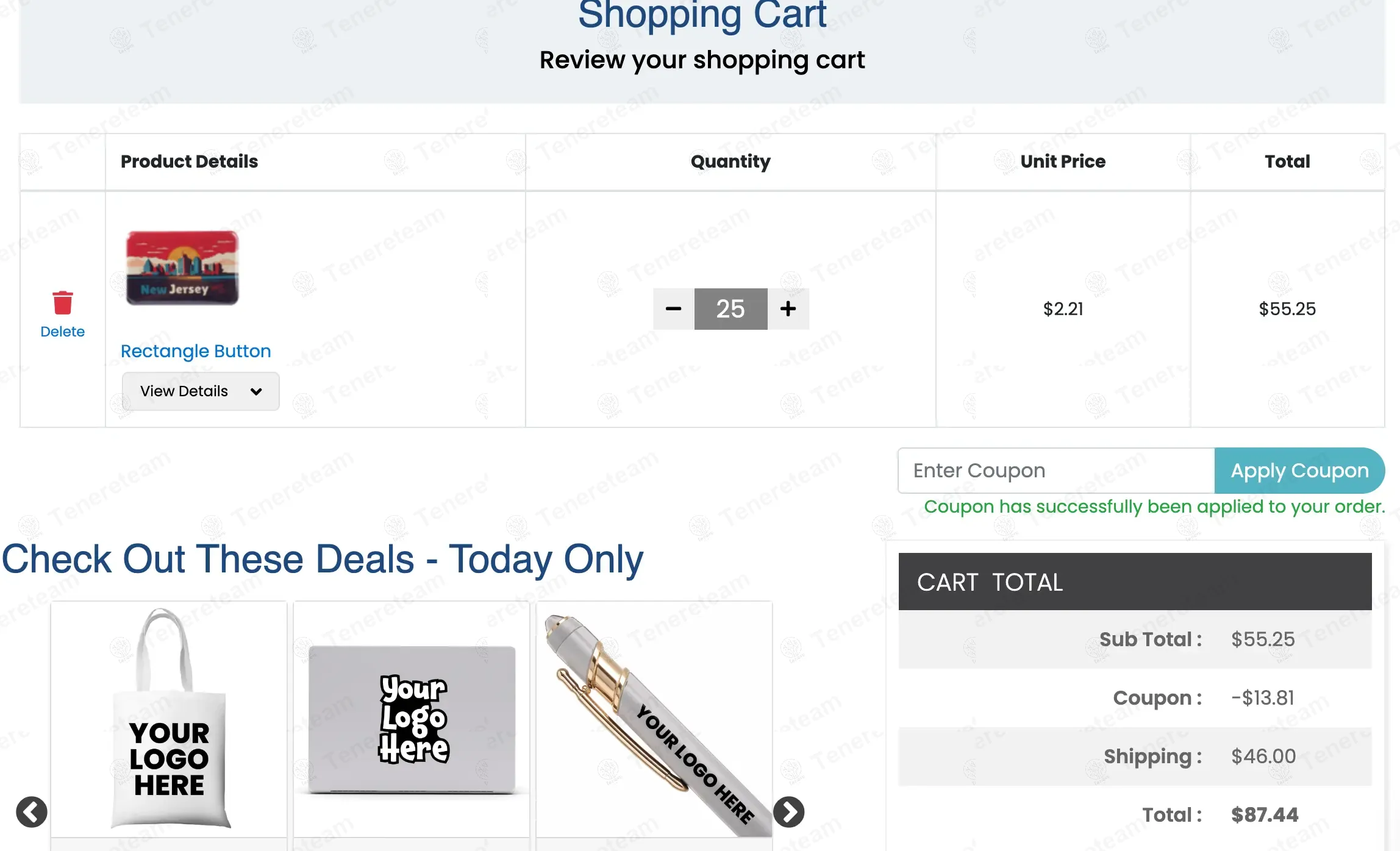1400x851 pixels.
Task: Click the Delete text link
Action: pos(62,332)
